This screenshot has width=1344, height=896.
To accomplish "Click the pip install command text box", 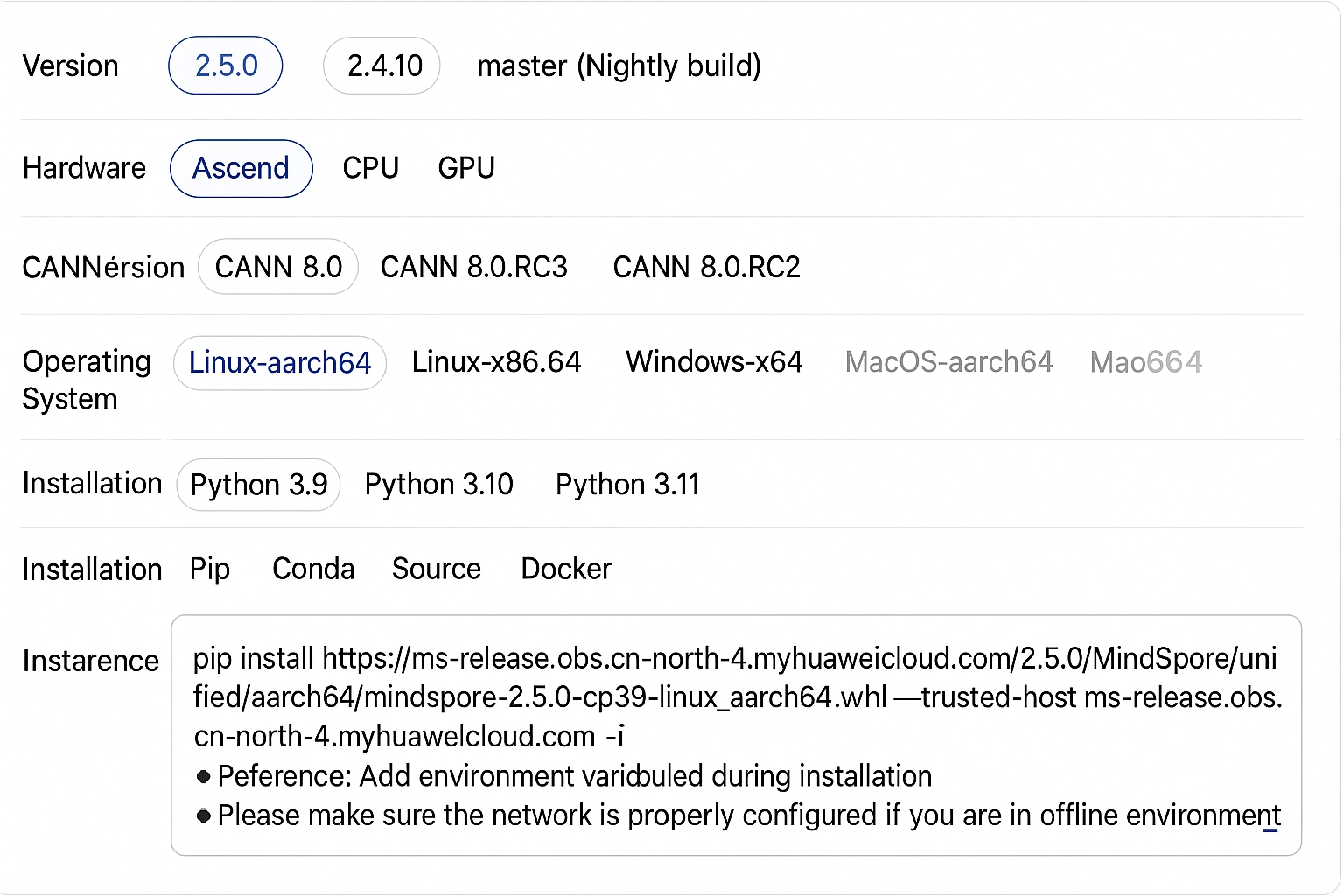I will (735, 697).
